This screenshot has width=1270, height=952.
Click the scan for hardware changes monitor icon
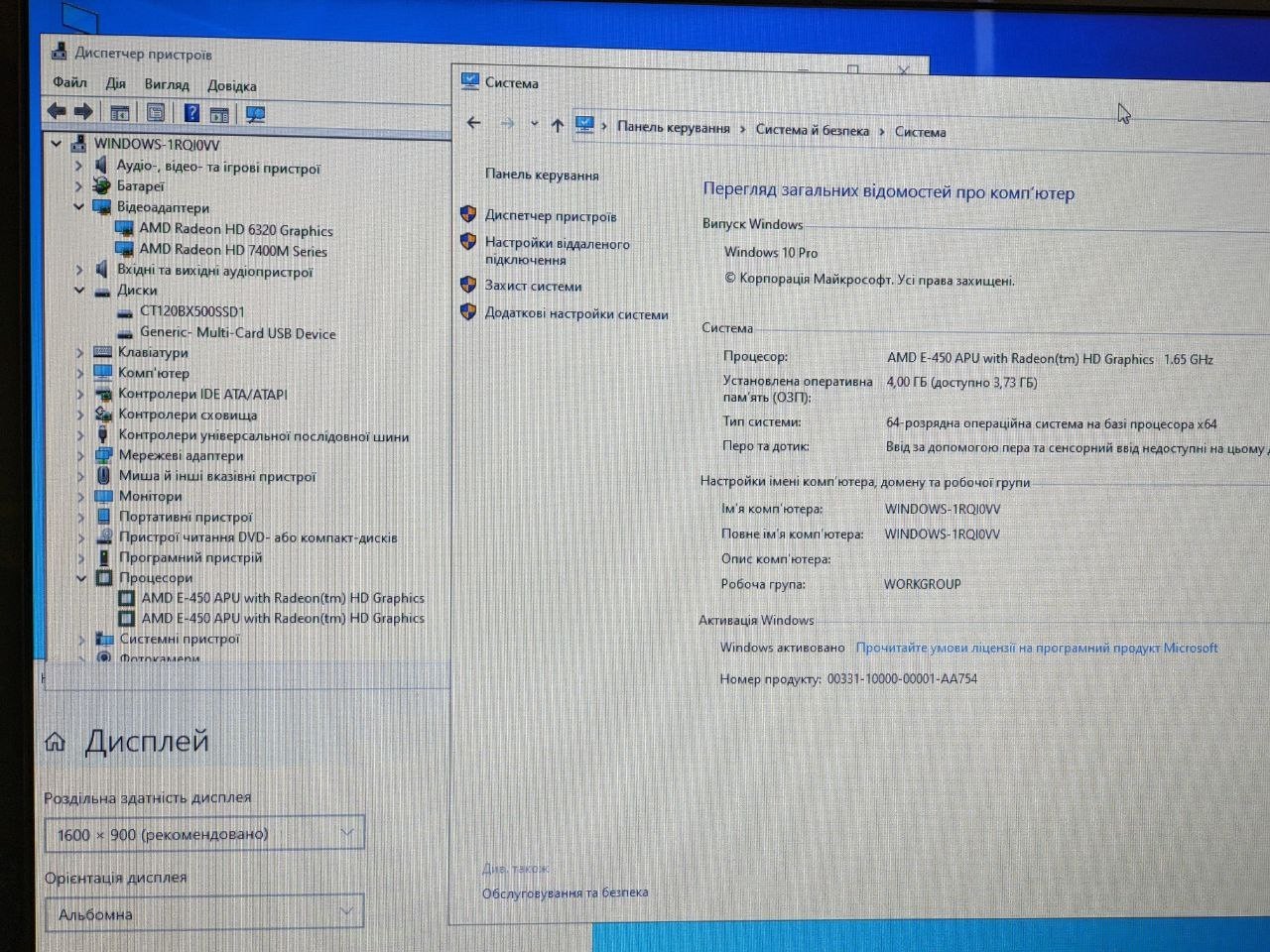(255, 115)
